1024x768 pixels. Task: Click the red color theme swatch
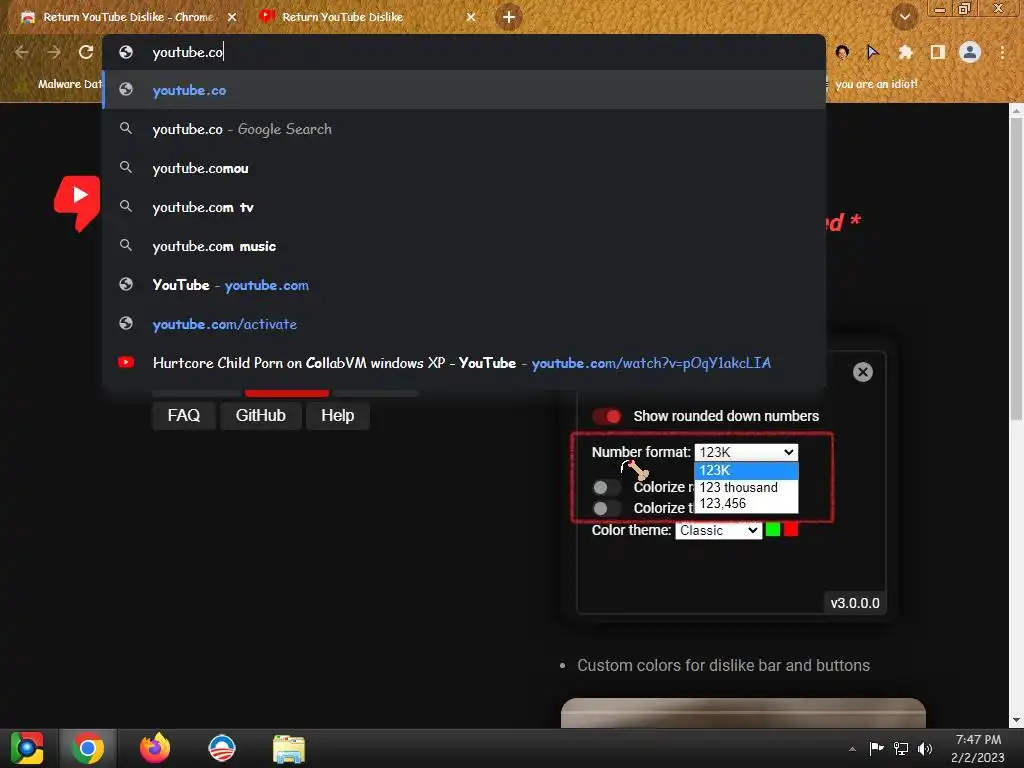(x=791, y=530)
